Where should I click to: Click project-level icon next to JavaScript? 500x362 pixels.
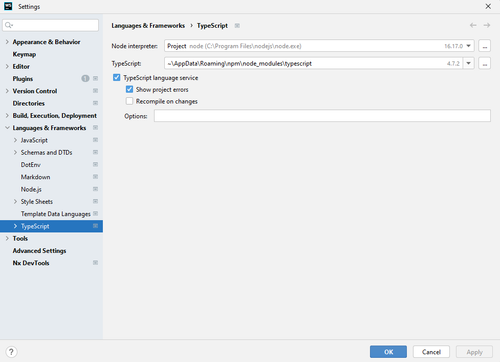(95, 140)
